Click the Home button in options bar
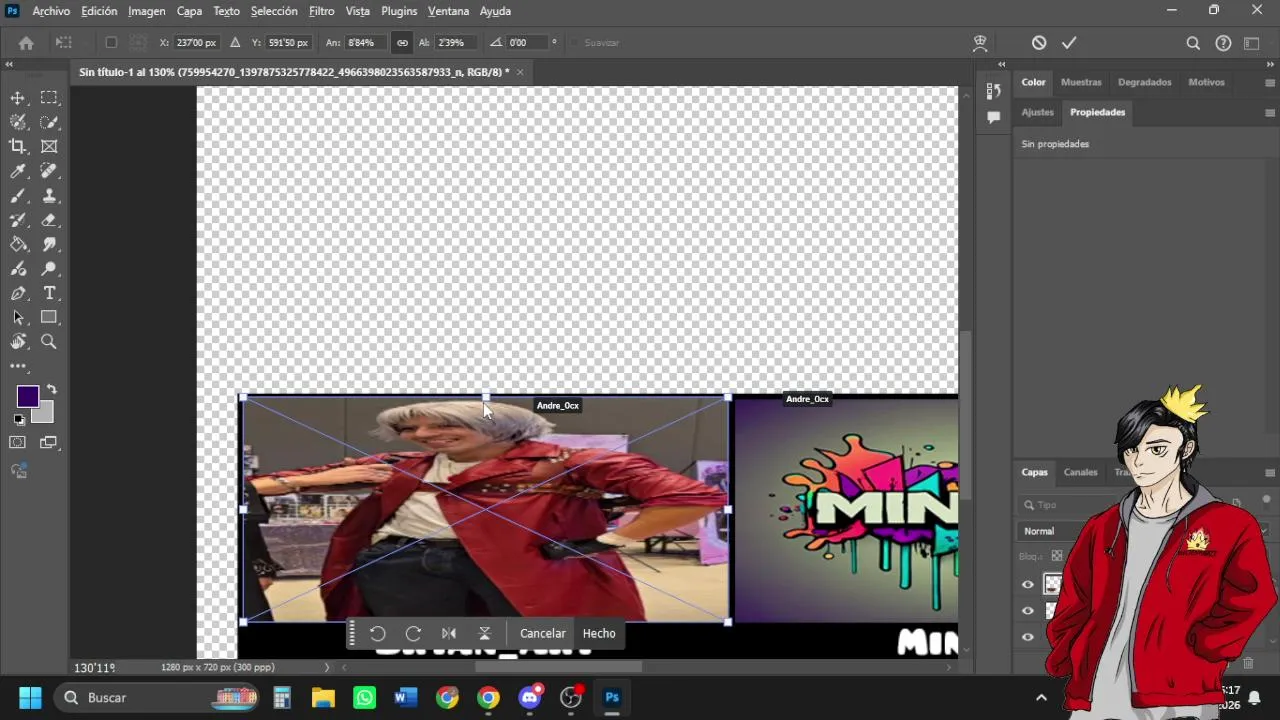1280x720 pixels. 26,43
